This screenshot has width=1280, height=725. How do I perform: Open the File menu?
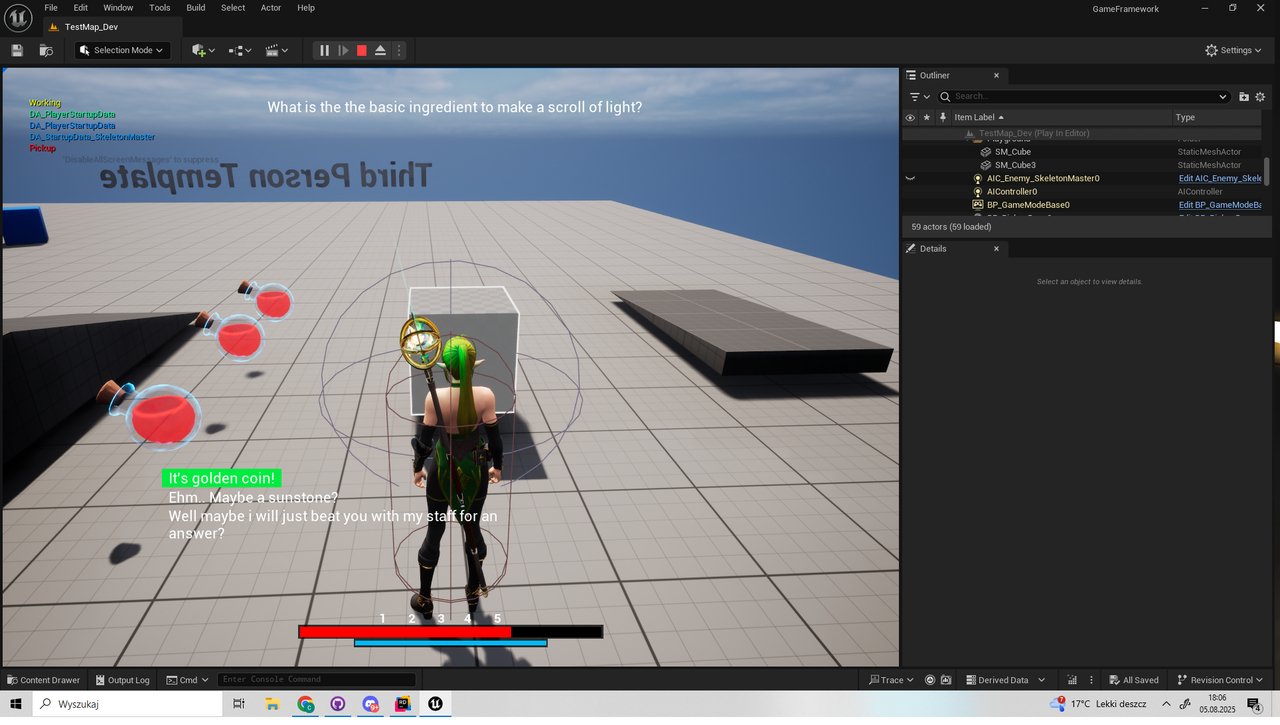point(51,7)
